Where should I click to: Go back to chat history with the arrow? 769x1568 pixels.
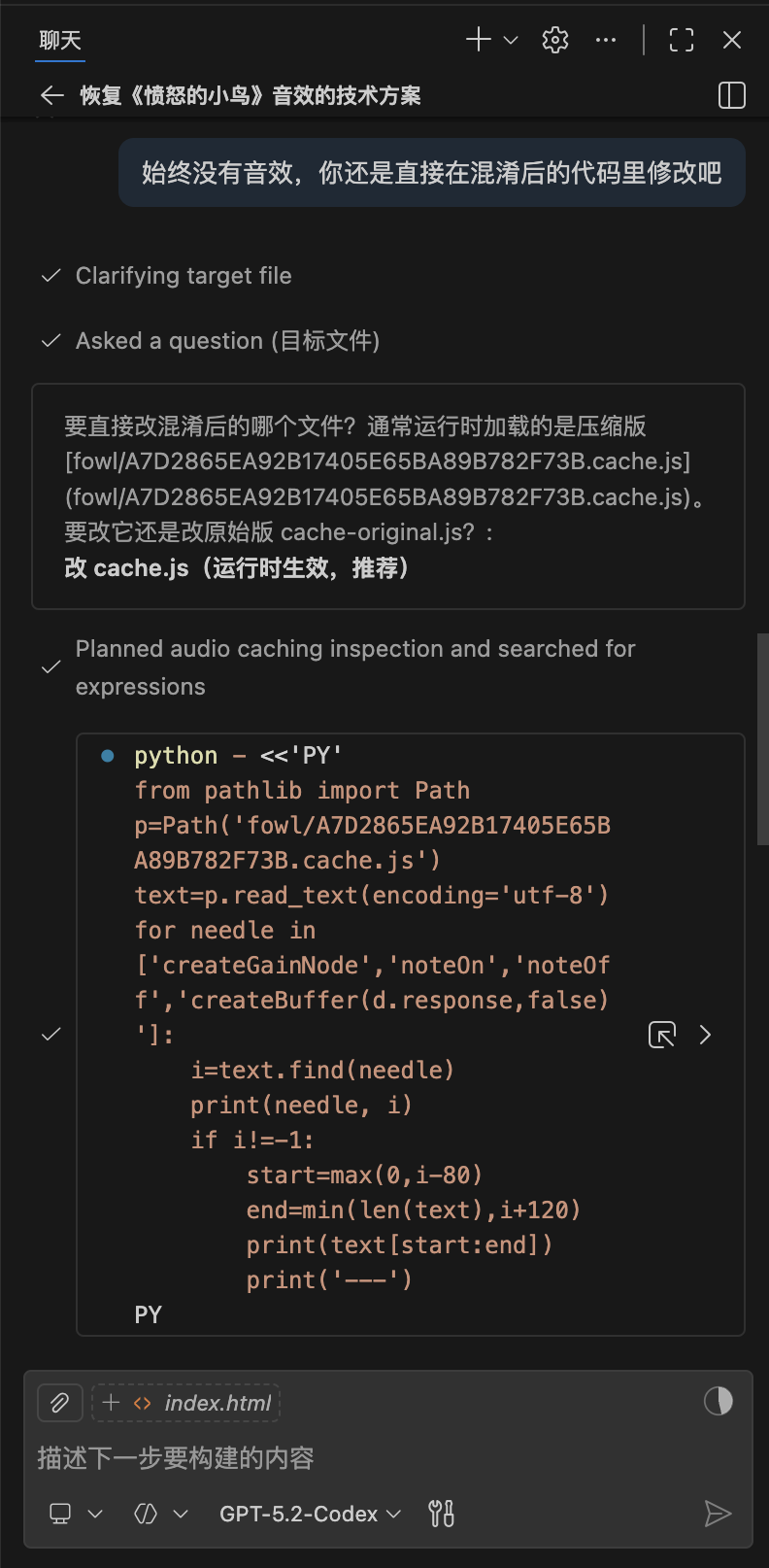[51, 95]
